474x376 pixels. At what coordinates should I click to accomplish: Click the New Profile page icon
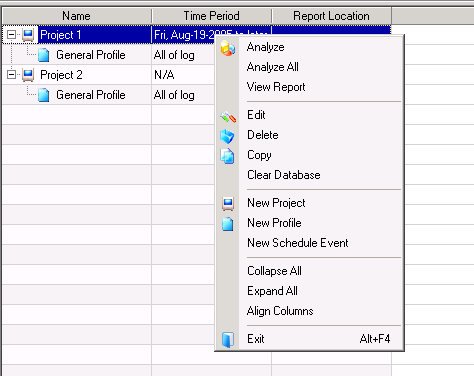[228, 224]
